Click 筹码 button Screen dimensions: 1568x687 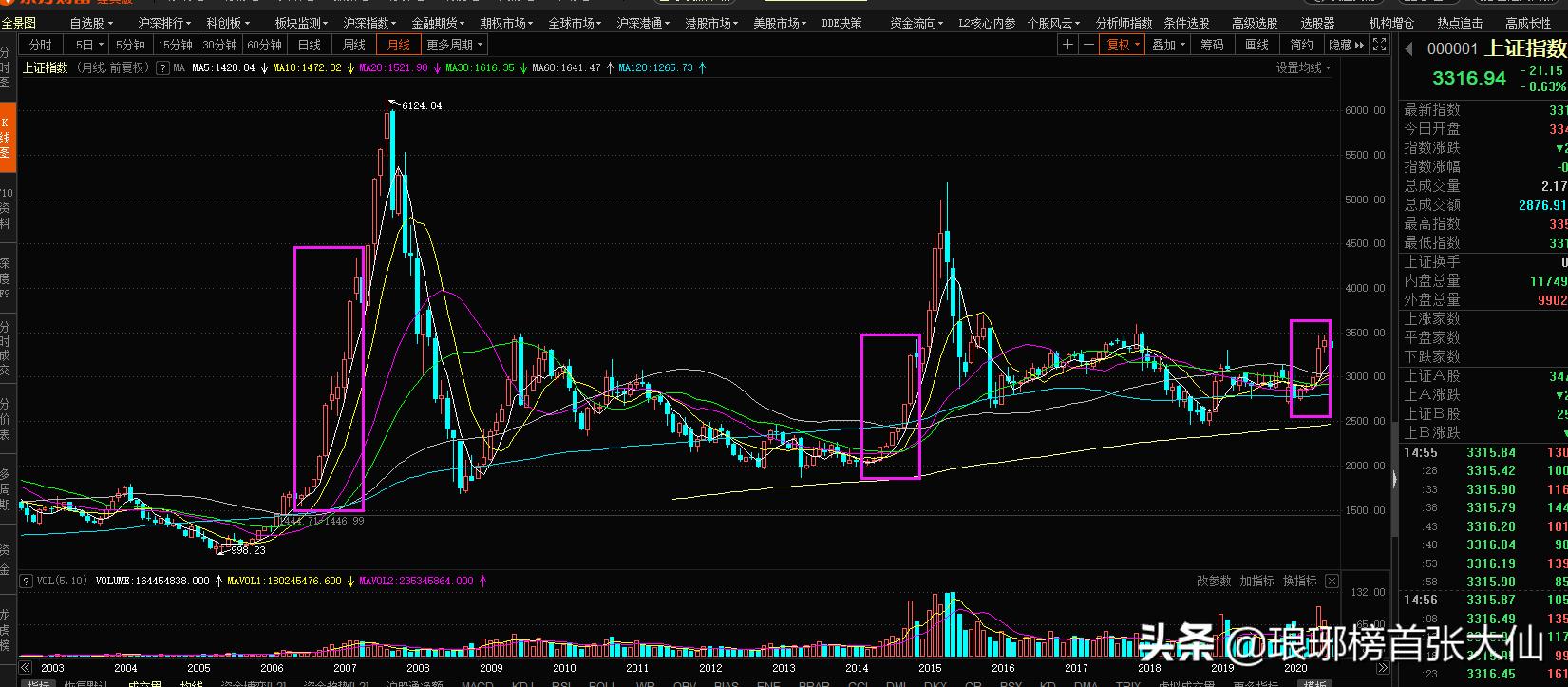click(x=1212, y=45)
